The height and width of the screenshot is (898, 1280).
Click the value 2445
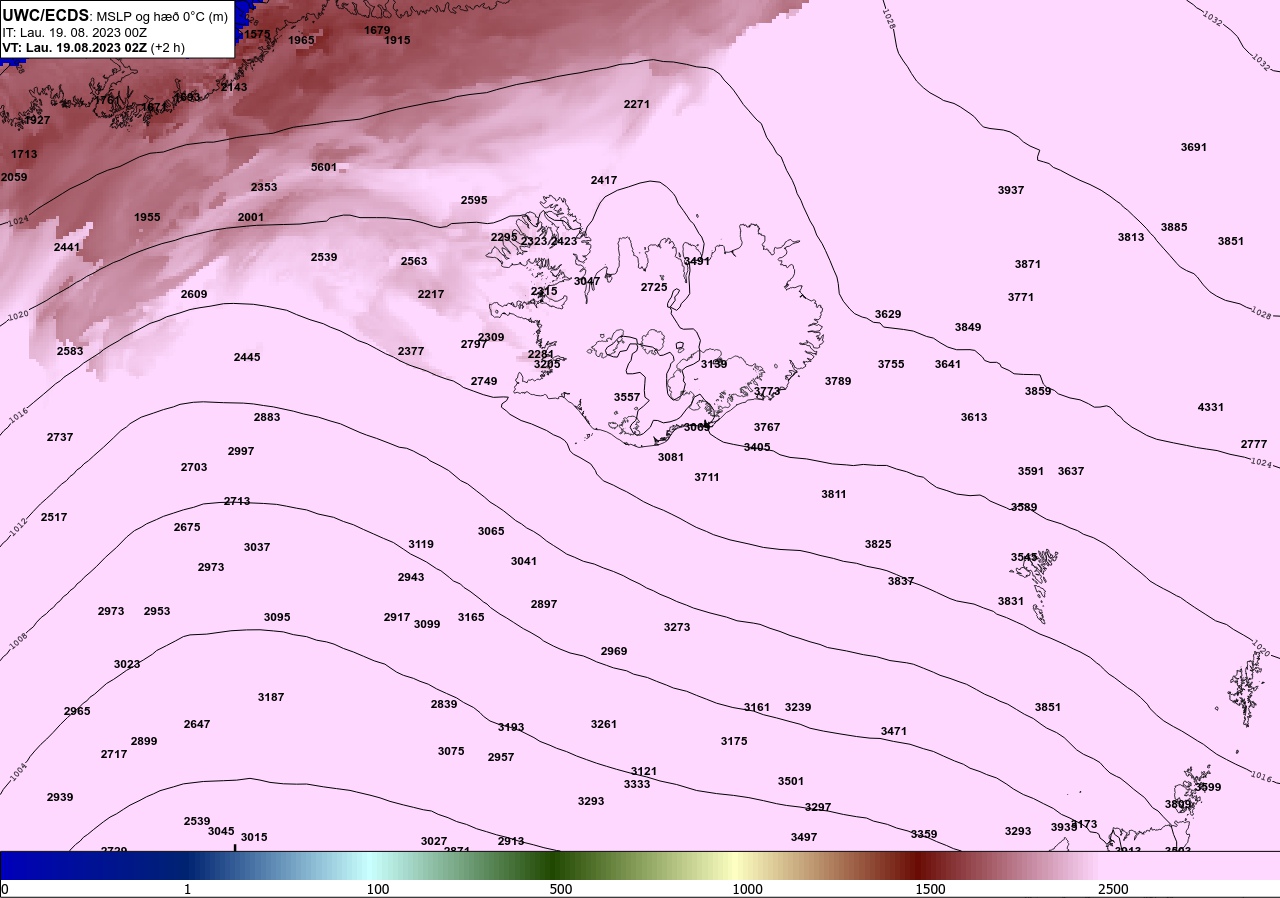[x=247, y=357]
